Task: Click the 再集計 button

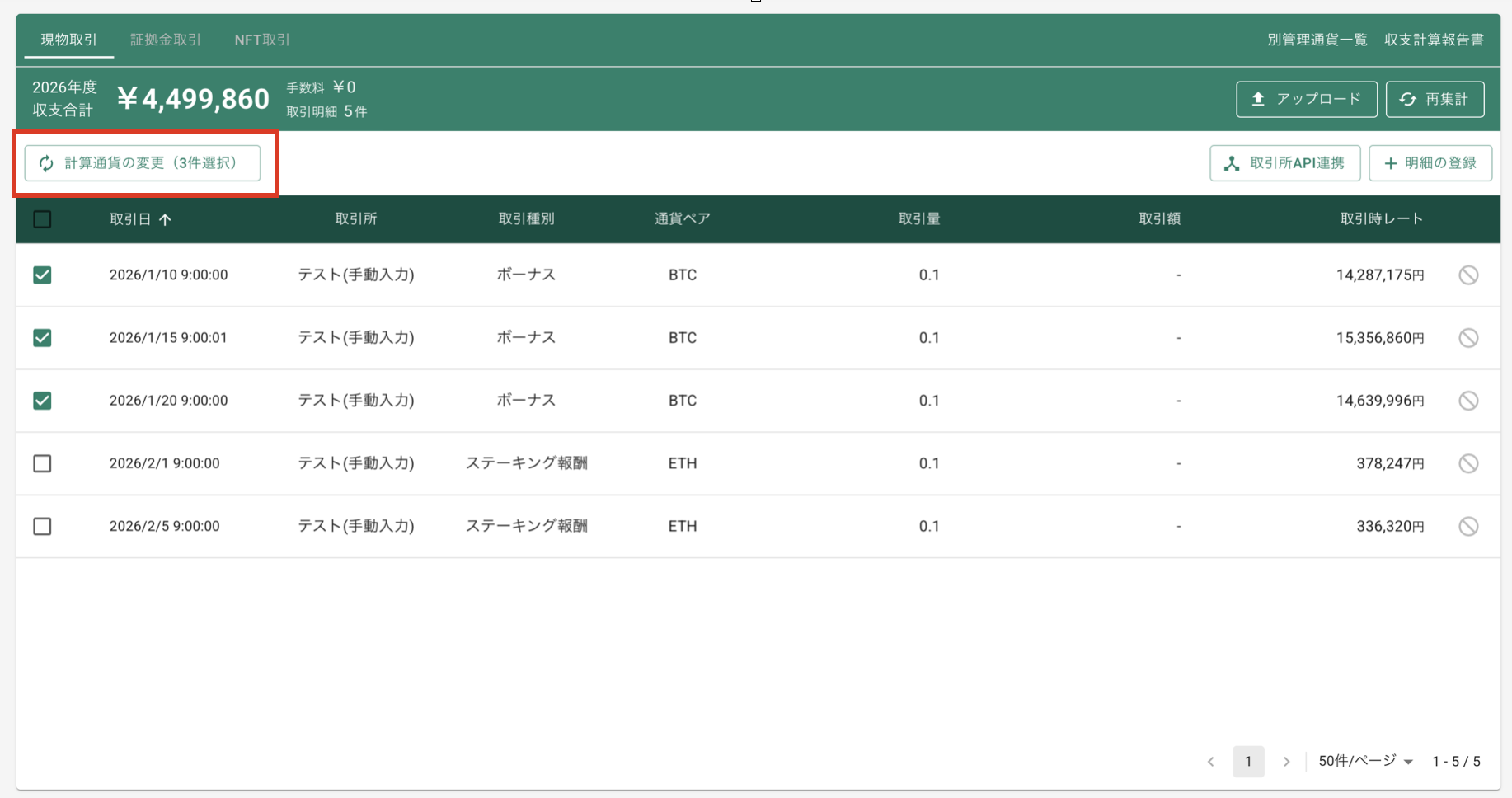Action: (1435, 99)
